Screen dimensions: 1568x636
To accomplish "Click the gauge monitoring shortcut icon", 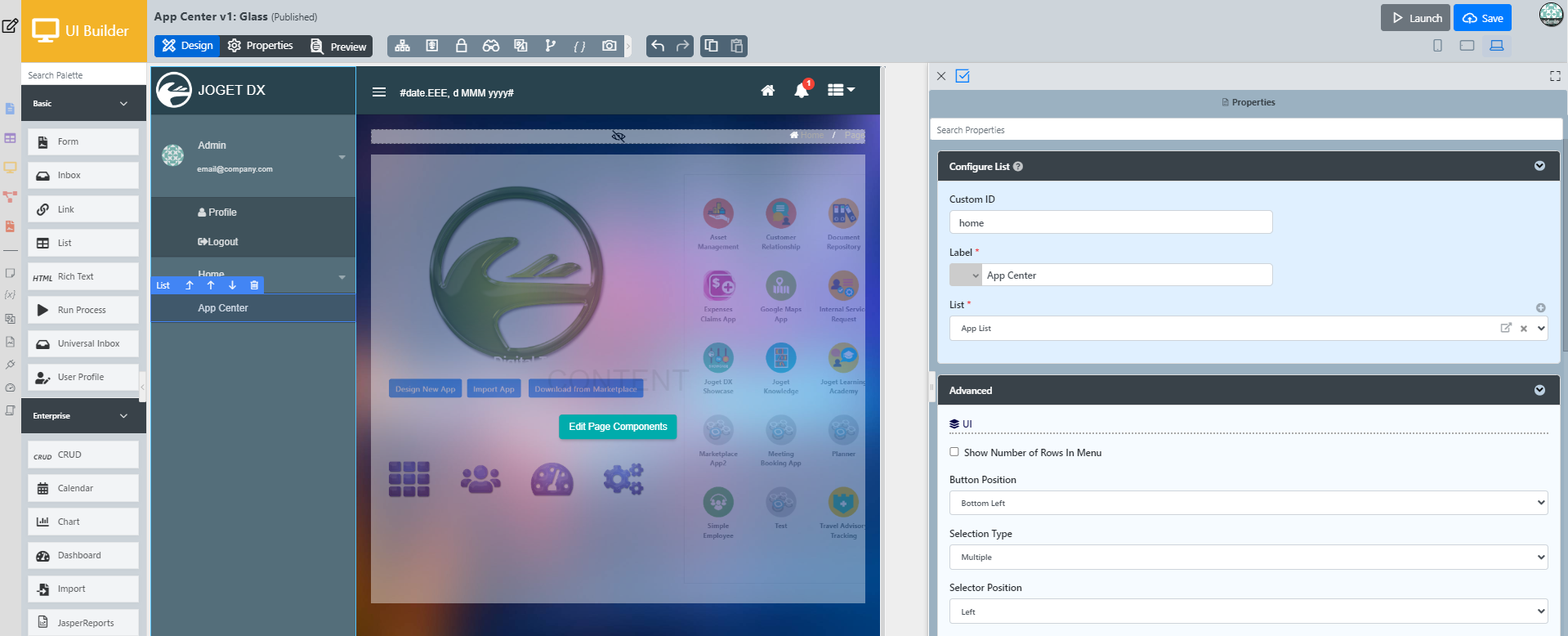I will coord(552,480).
